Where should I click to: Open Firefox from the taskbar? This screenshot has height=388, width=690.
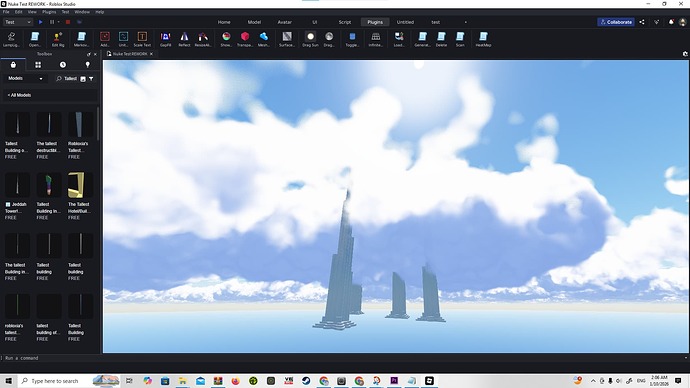(235, 381)
